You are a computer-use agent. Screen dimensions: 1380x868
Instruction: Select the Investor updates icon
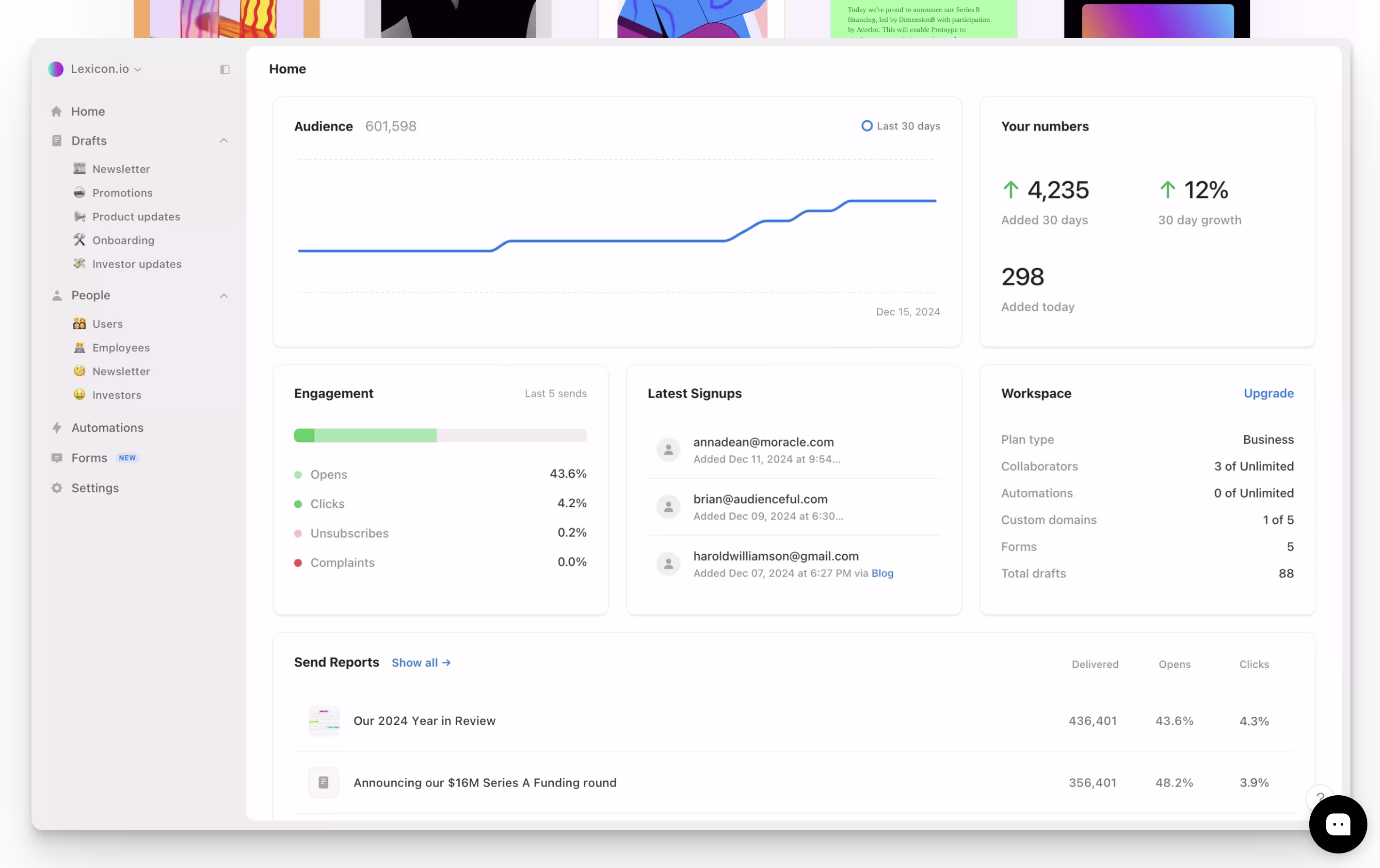click(80, 263)
